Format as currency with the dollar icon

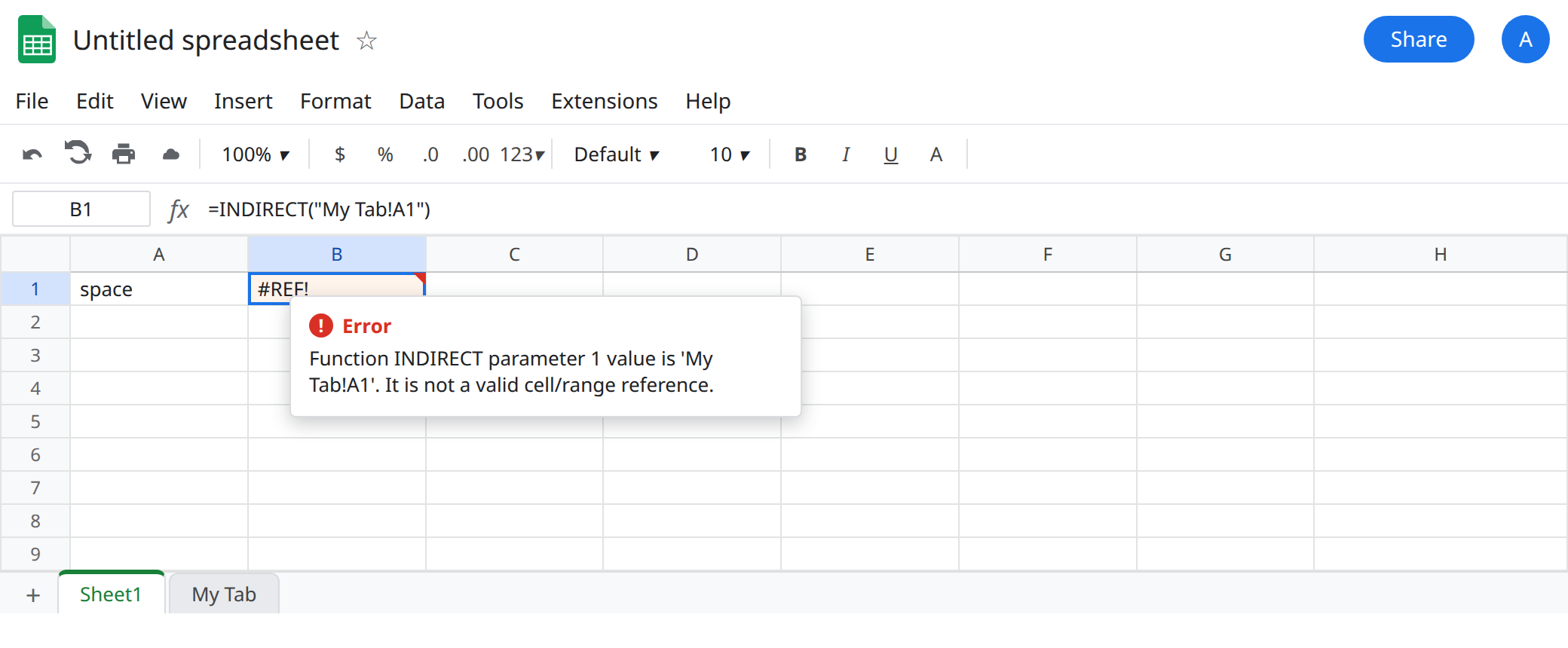pos(340,154)
